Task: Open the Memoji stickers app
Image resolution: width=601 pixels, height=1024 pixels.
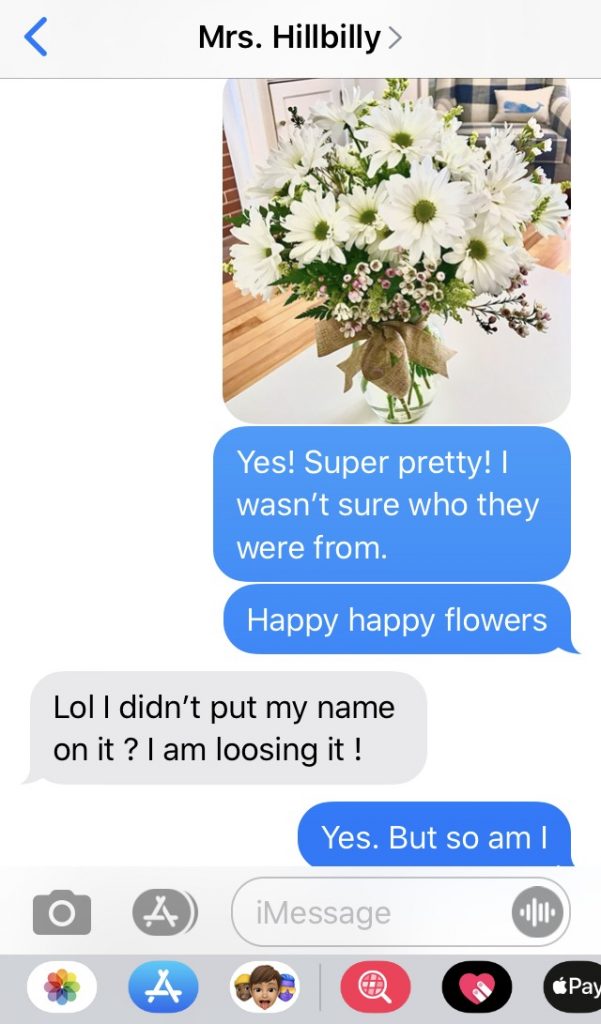Action: pyautogui.click(x=265, y=986)
